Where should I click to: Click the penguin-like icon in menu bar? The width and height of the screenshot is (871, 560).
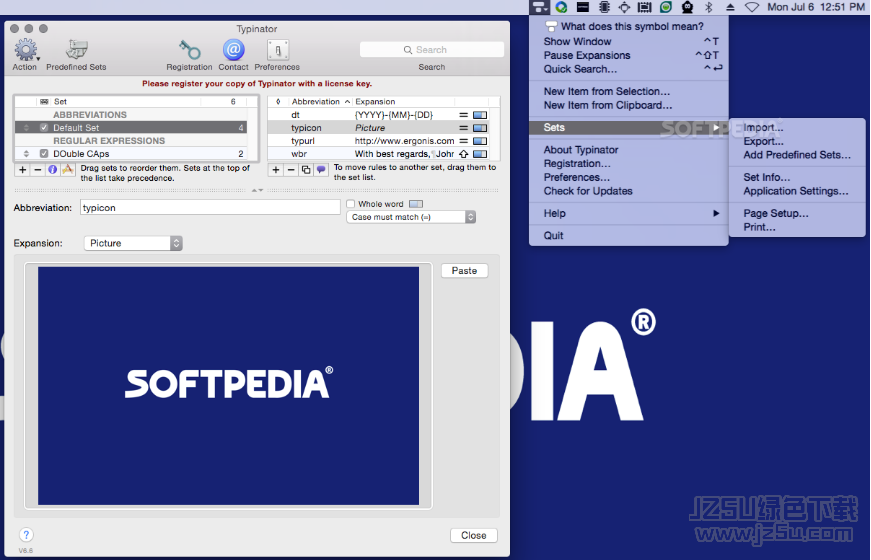688,7
